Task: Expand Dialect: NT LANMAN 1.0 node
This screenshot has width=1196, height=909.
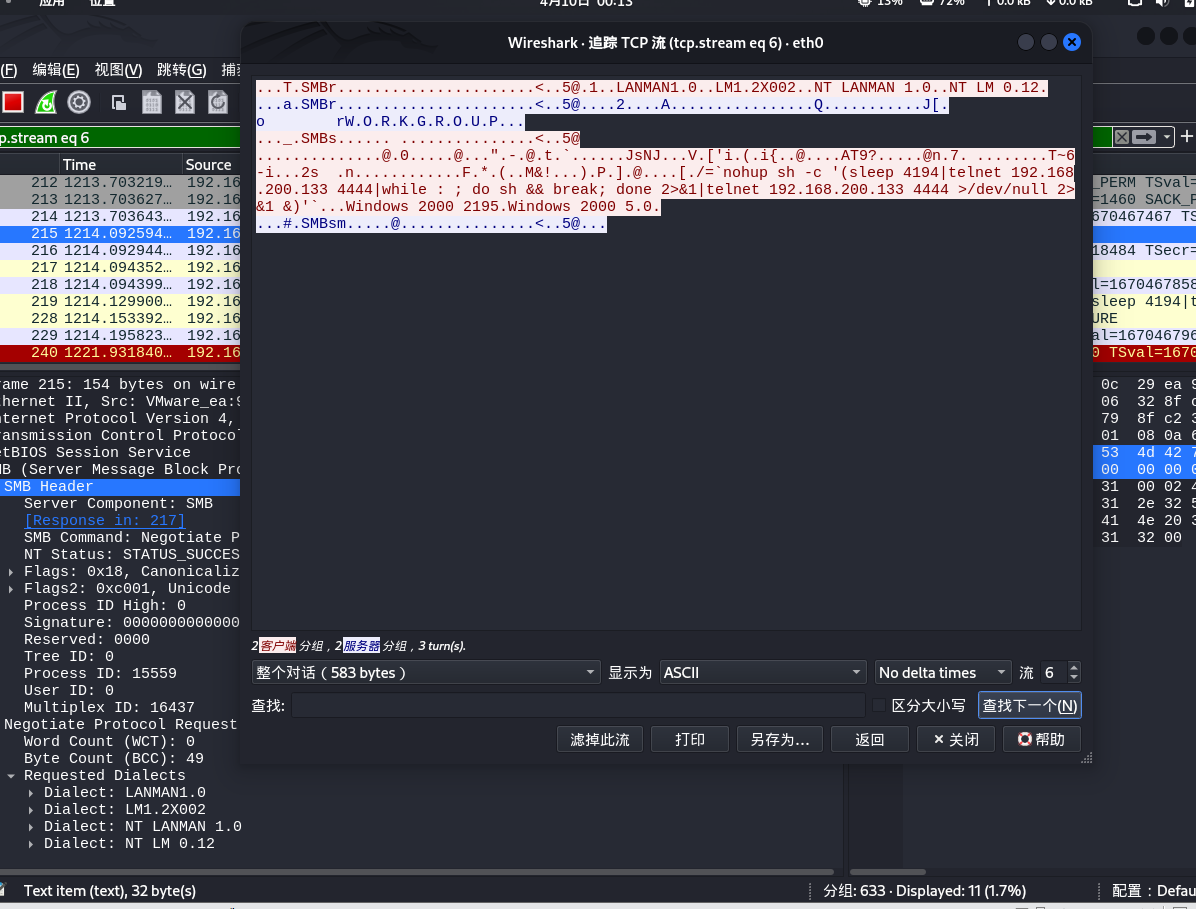Action: (x=31, y=827)
